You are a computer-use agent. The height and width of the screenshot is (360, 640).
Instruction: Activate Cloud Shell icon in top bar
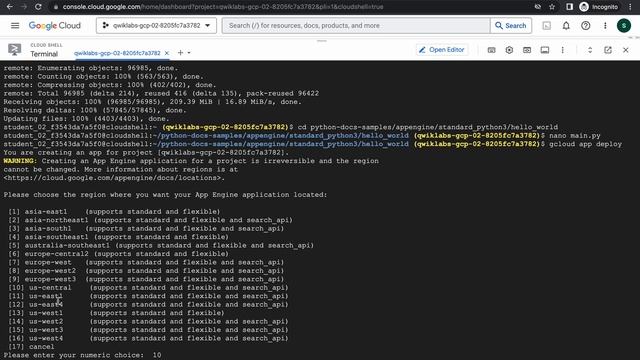(547, 26)
